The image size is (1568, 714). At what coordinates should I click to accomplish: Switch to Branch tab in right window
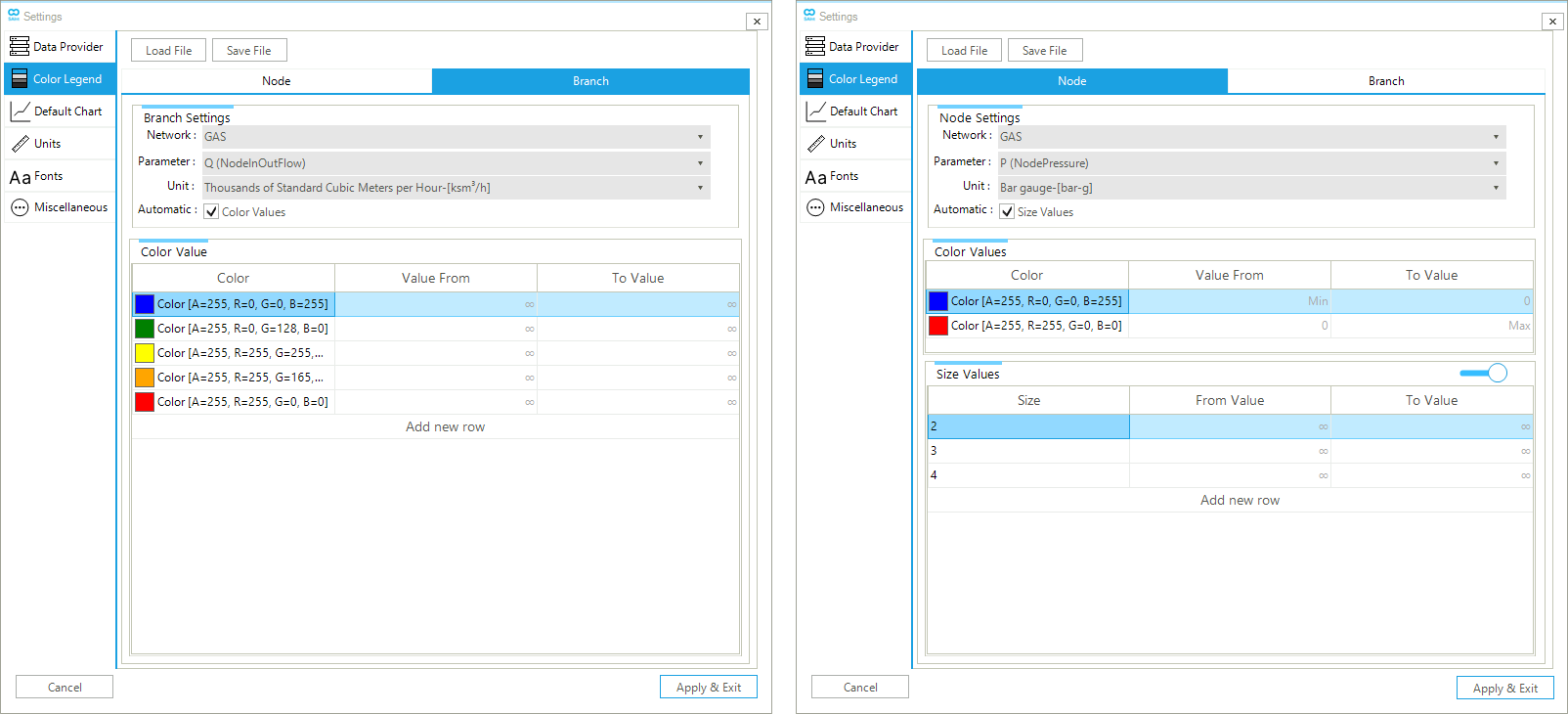click(x=1386, y=81)
